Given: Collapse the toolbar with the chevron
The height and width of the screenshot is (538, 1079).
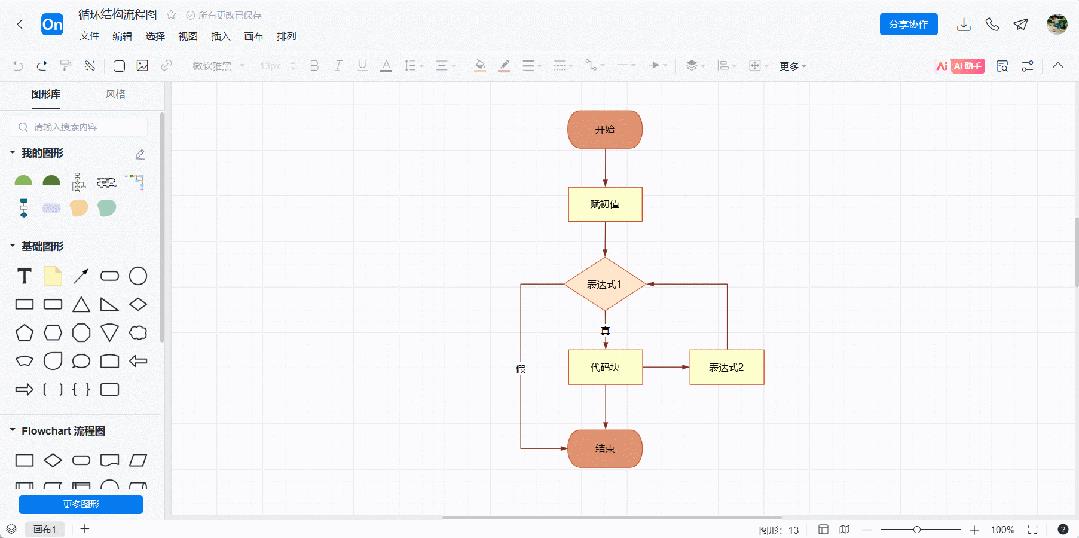Looking at the screenshot, I should pyautogui.click(x=1058, y=66).
